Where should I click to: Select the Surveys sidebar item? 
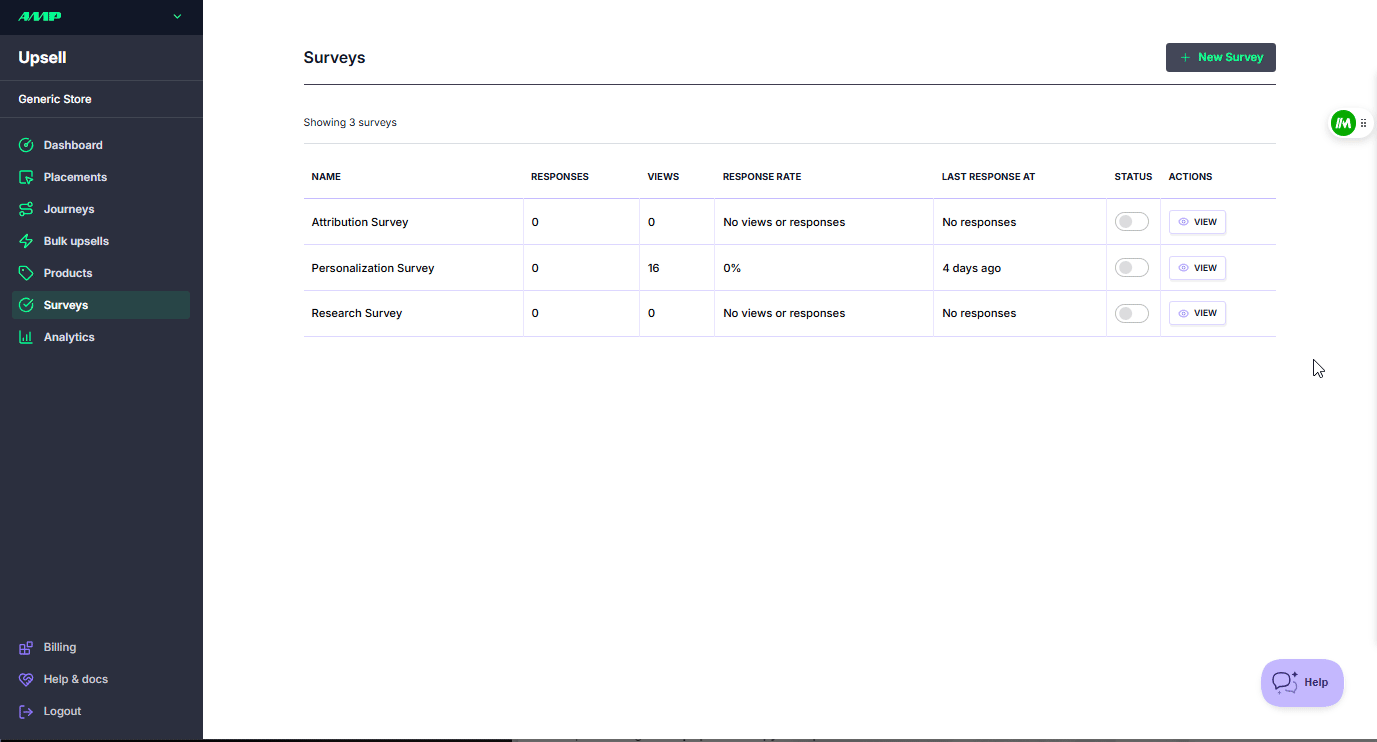click(101, 305)
